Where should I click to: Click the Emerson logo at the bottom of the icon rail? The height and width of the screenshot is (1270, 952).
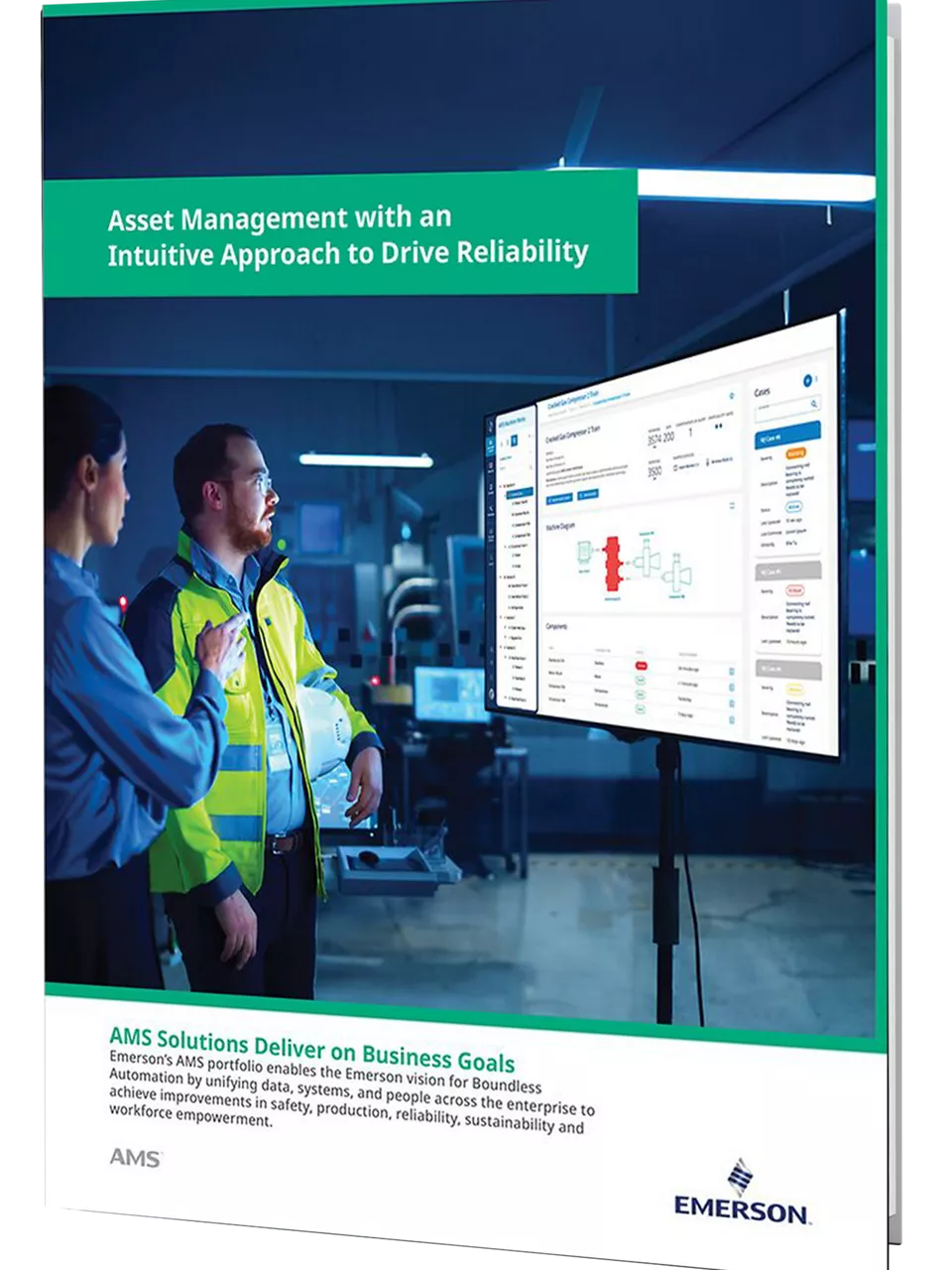pyautogui.click(x=493, y=692)
